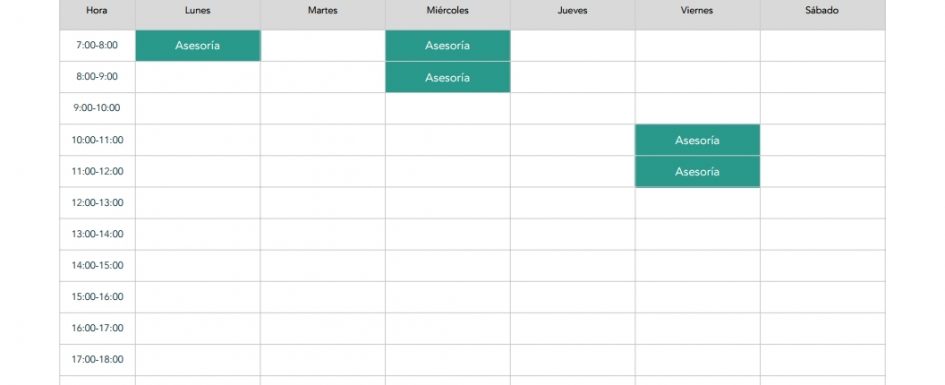Image resolution: width=945 pixels, height=385 pixels.
Task: Select the Miércoles 8:00-9:00 Asesoría block
Action: [x=447, y=77]
